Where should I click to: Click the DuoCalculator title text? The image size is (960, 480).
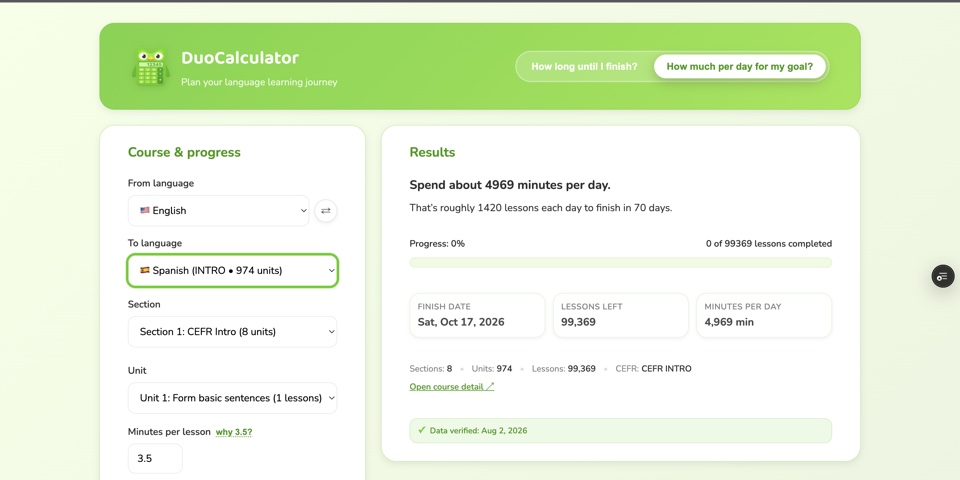click(x=240, y=58)
